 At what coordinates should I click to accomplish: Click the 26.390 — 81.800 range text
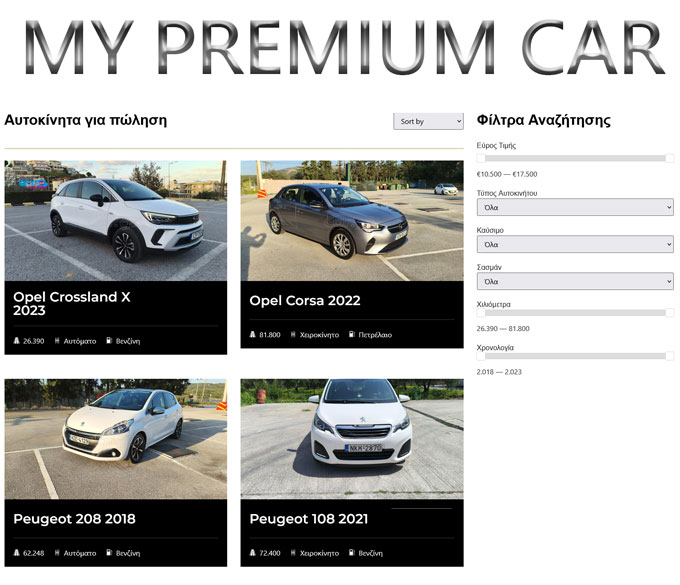(x=503, y=329)
